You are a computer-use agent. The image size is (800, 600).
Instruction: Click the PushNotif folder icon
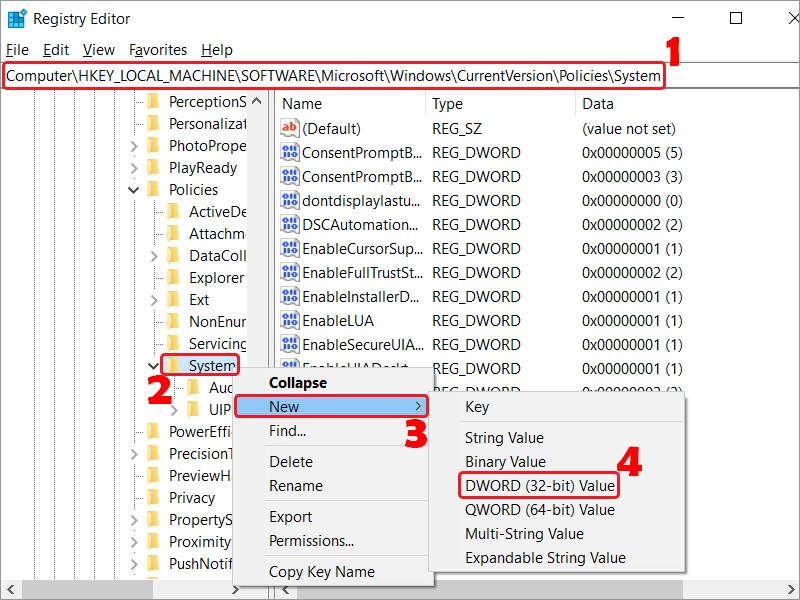[153, 563]
